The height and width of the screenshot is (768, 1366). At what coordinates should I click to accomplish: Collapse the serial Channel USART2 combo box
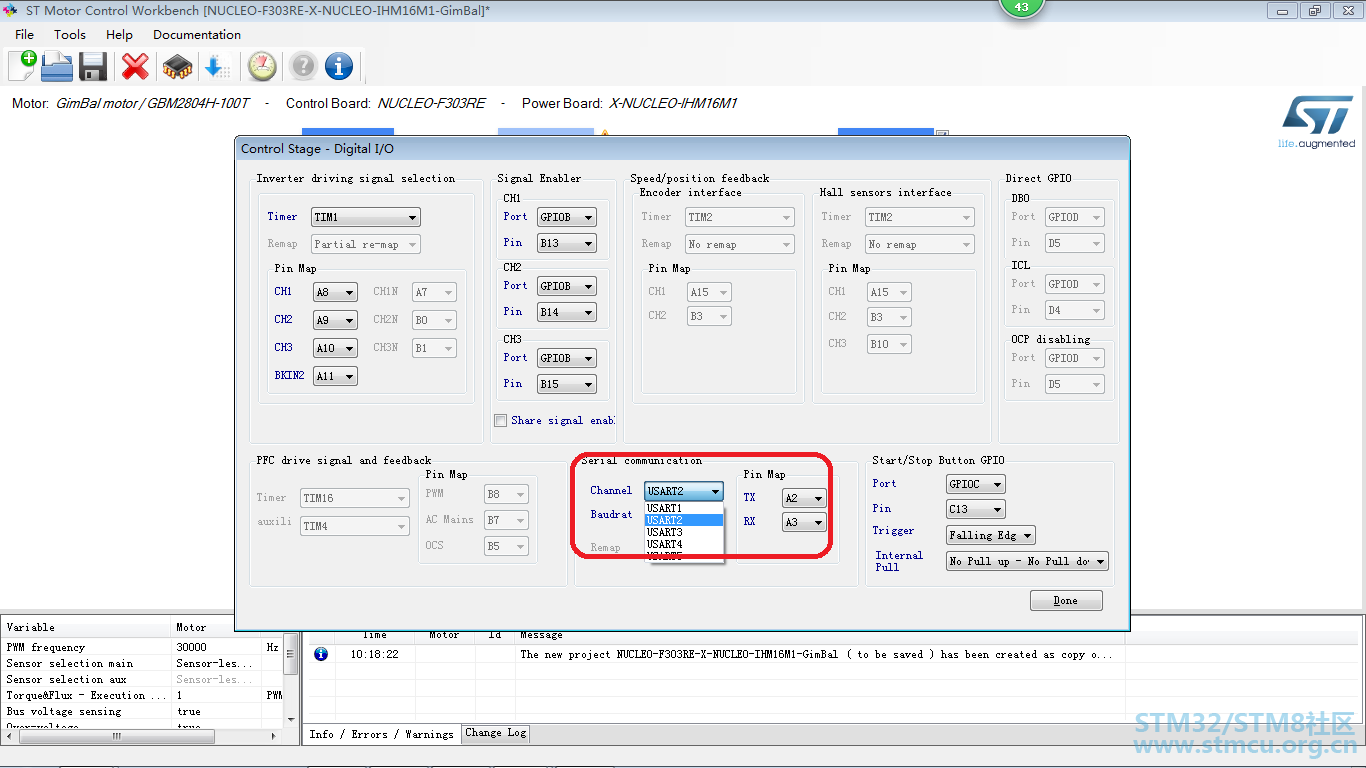684,491
